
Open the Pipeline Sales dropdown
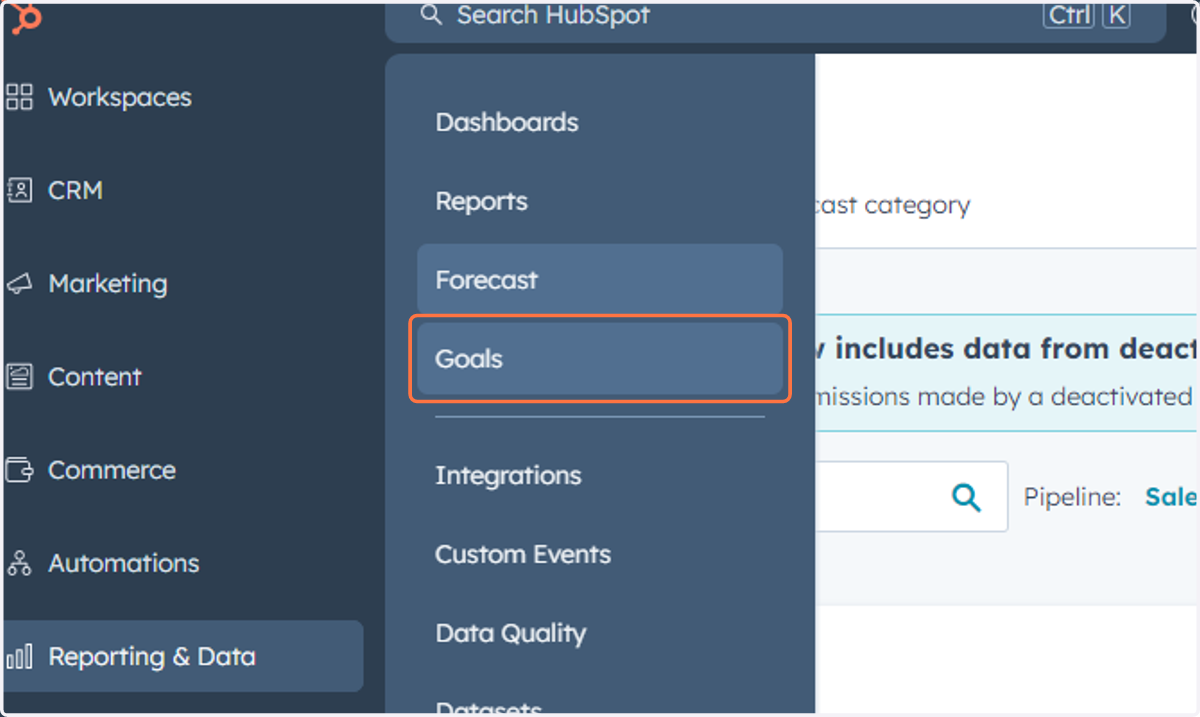(1171, 497)
